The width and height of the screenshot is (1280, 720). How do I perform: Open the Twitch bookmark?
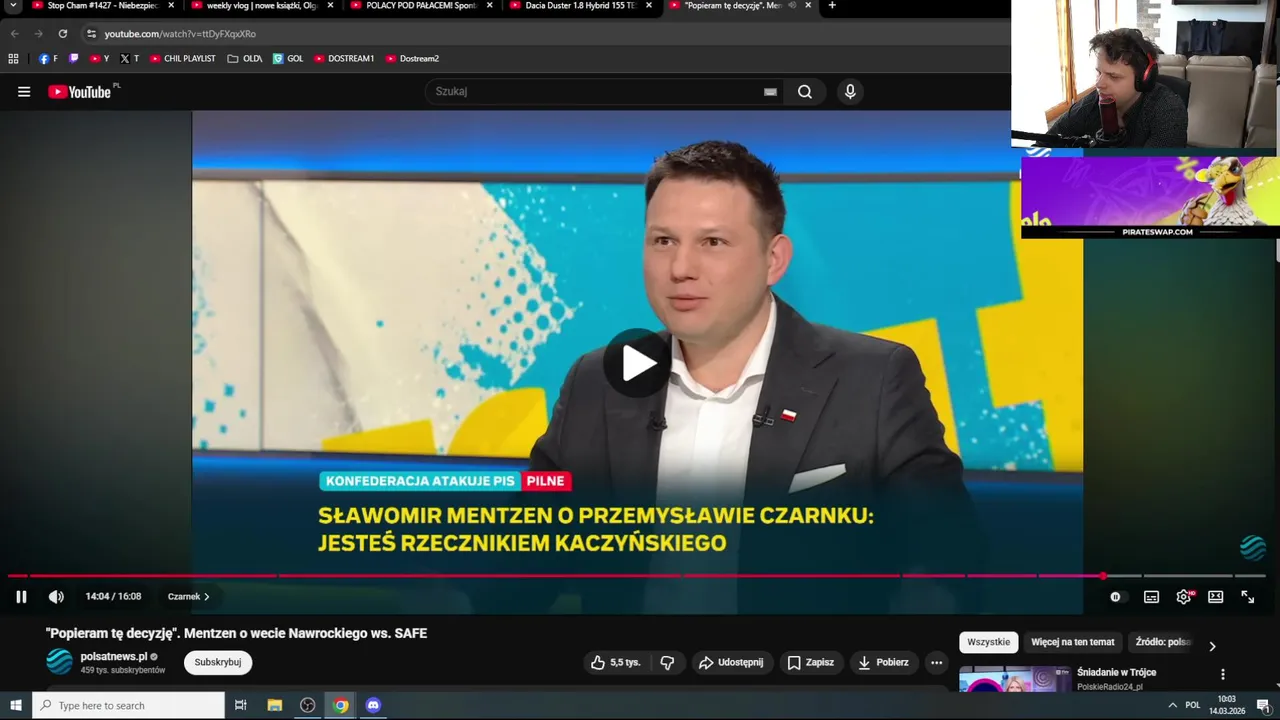tap(74, 59)
